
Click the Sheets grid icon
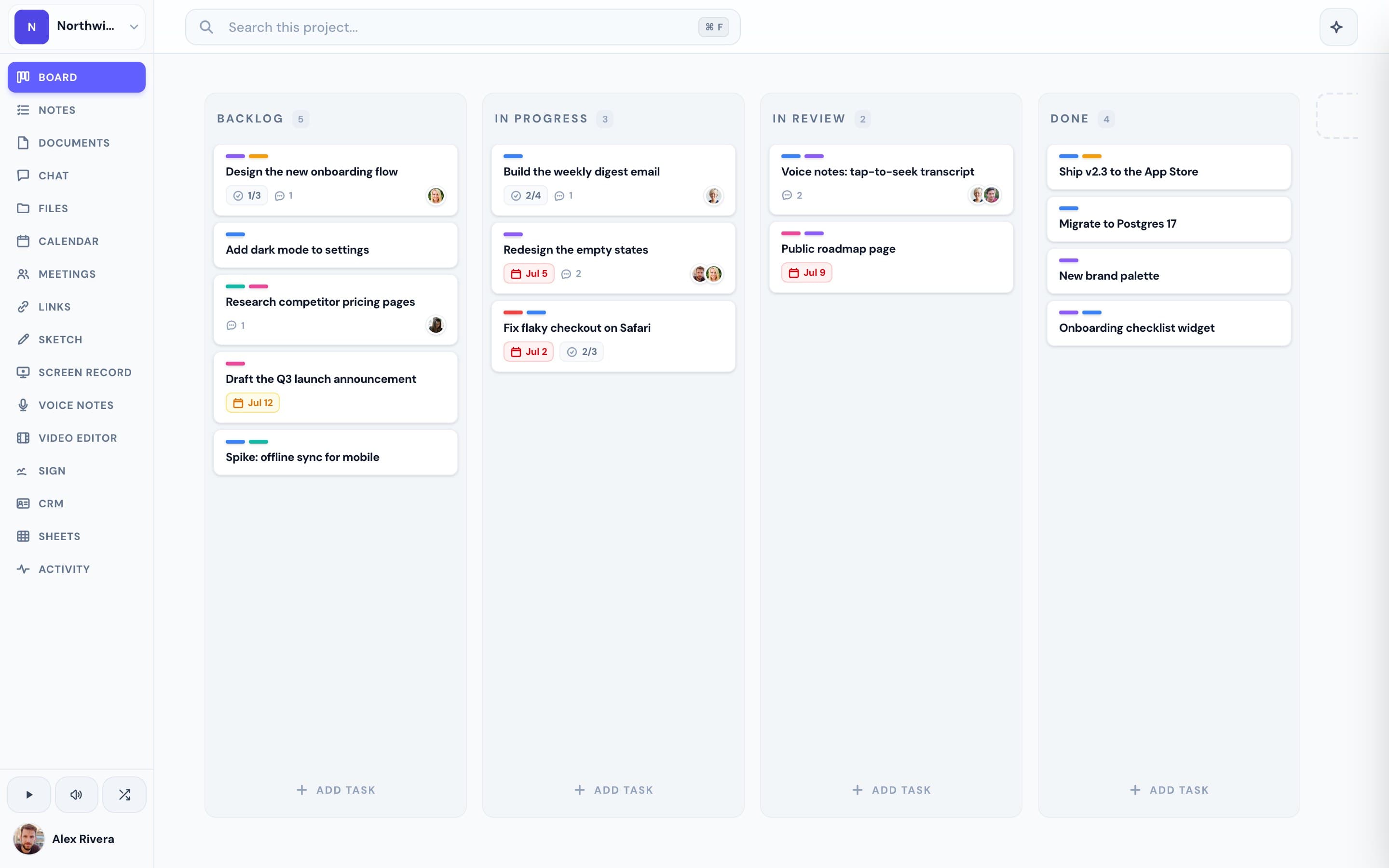23,536
